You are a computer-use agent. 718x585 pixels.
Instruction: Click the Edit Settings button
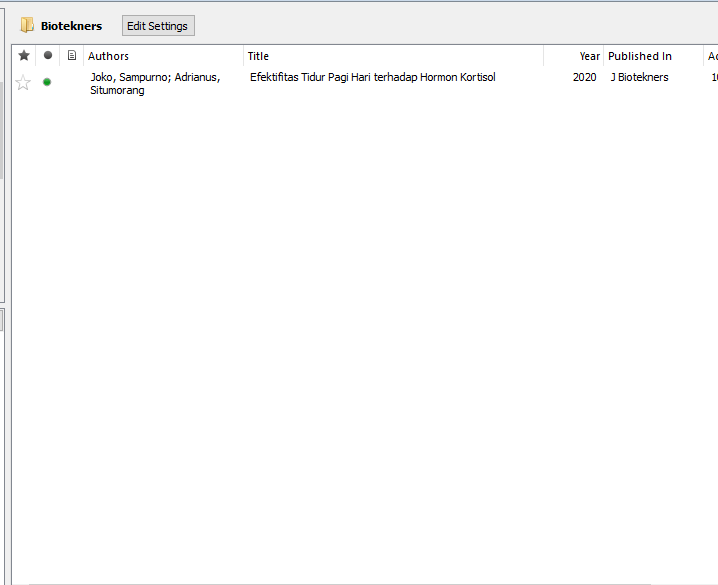coord(158,26)
